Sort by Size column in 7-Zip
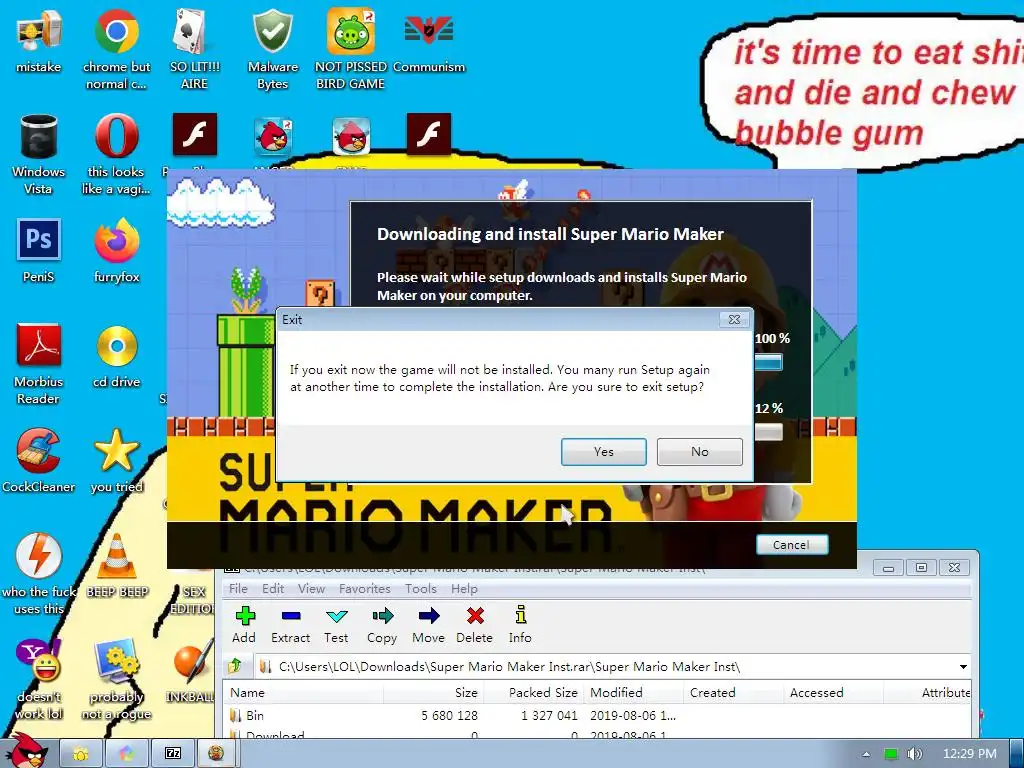The image size is (1024, 768). pyautogui.click(x=434, y=692)
